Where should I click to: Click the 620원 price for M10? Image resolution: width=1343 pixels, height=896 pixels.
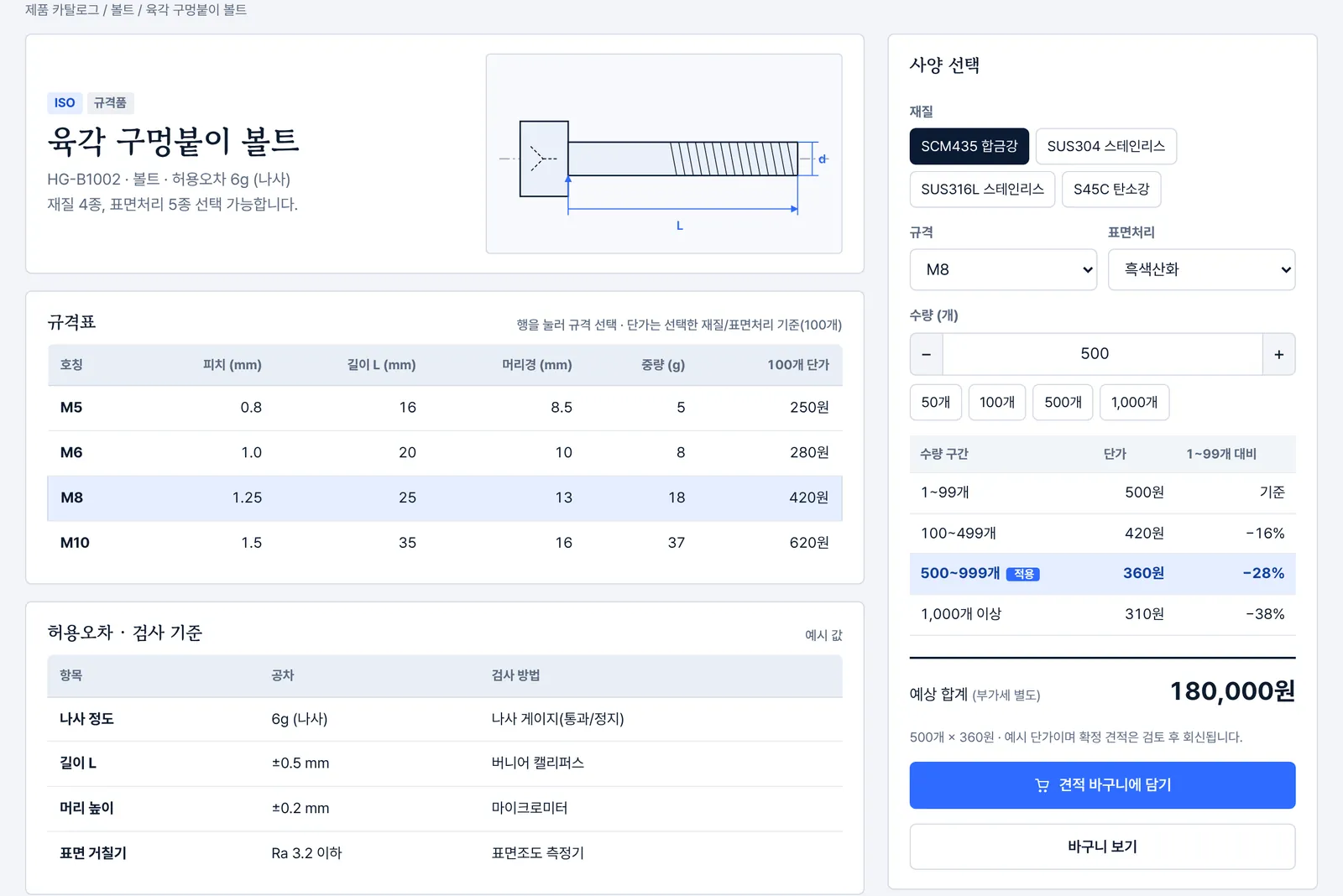point(809,543)
